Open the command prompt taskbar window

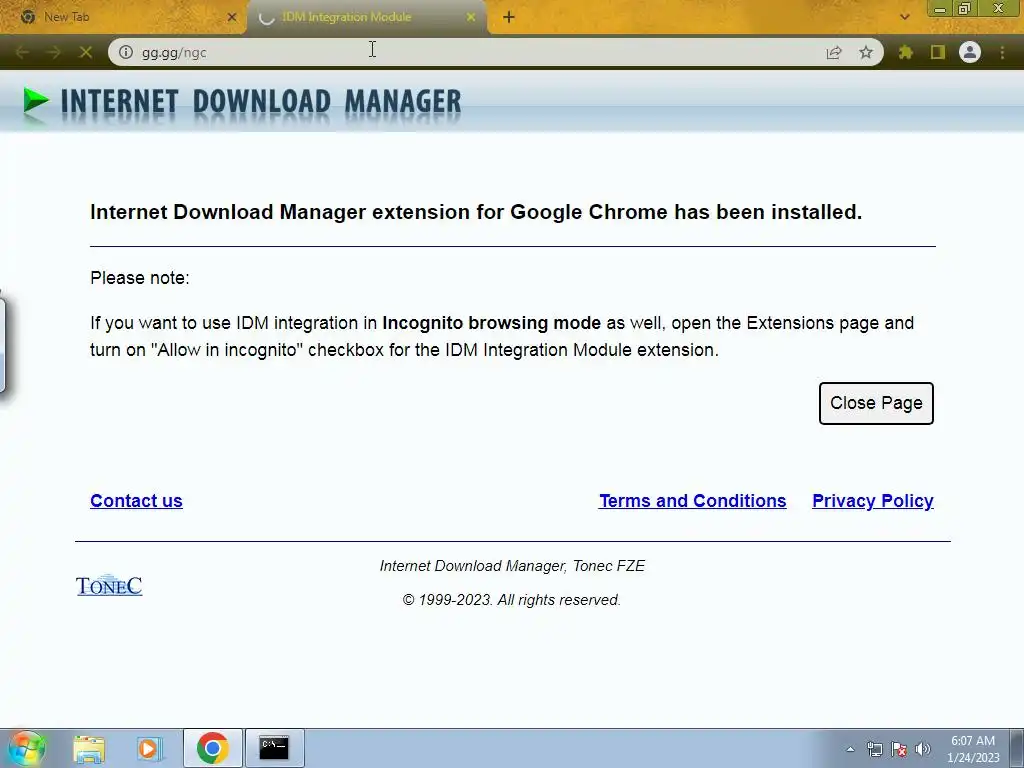click(274, 748)
